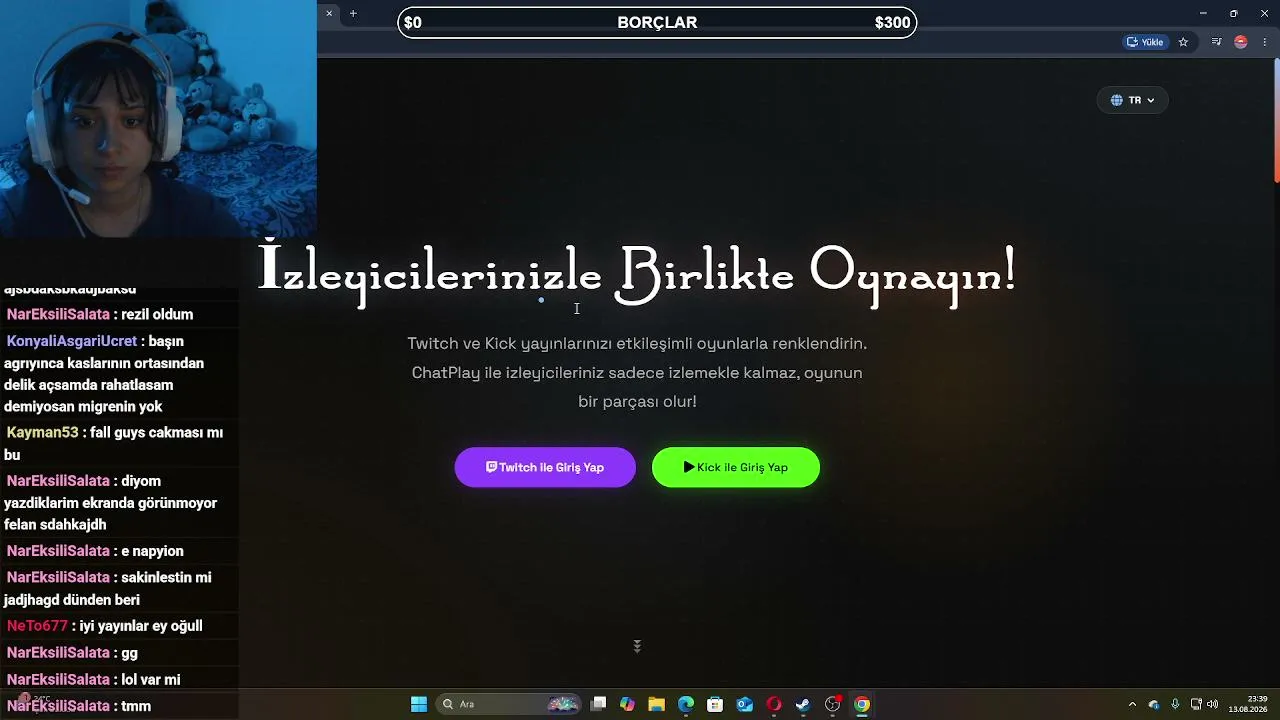Viewport: 1280px width, 720px height.
Task: Click the $0 amount in the debt bar
Action: [413, 22]
